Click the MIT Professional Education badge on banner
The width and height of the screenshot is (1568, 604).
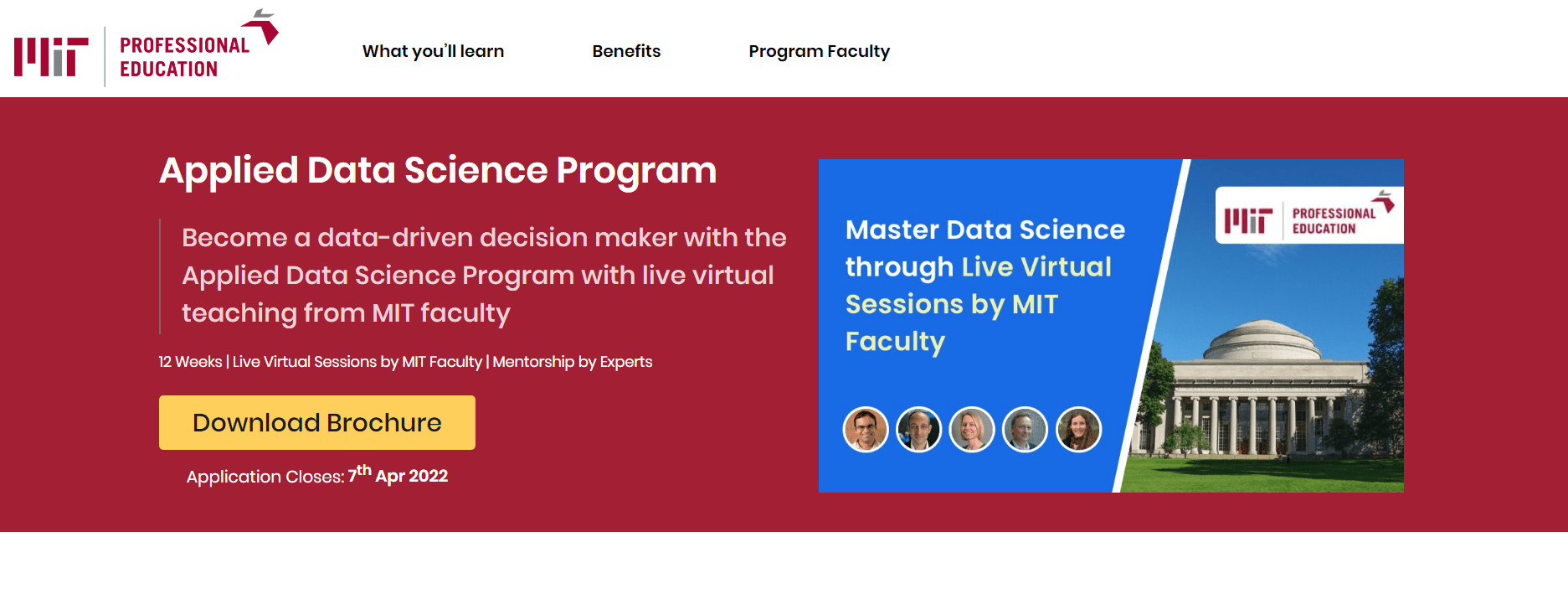pyautogui.click(x=1309, y=215)
